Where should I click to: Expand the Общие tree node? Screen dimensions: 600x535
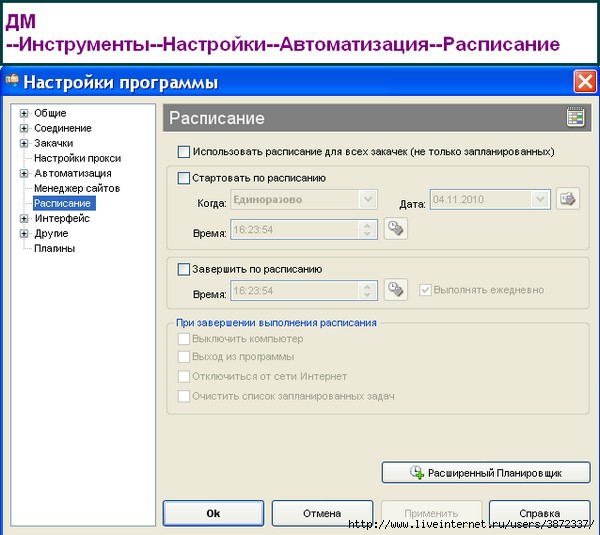[x=24, y=113]
